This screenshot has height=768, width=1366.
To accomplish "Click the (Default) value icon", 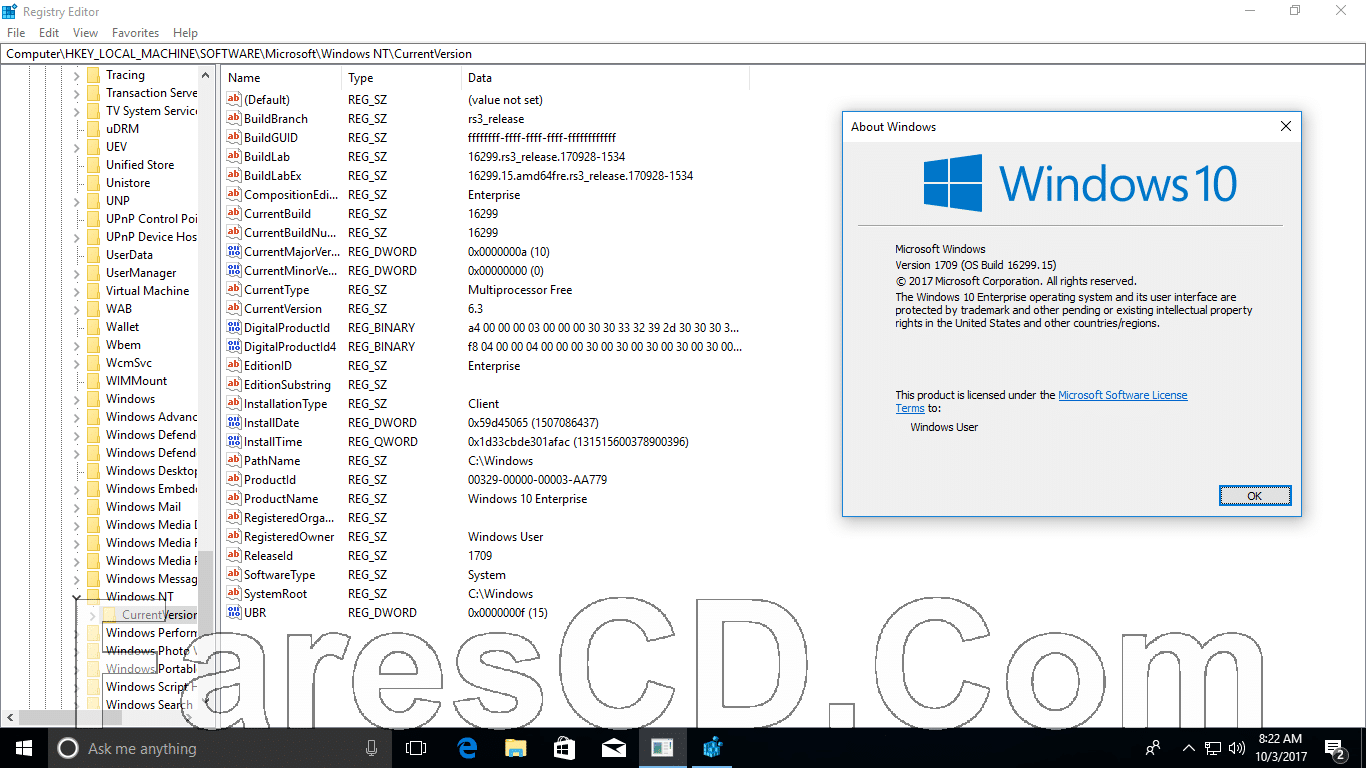I will (x=234, y=100).
